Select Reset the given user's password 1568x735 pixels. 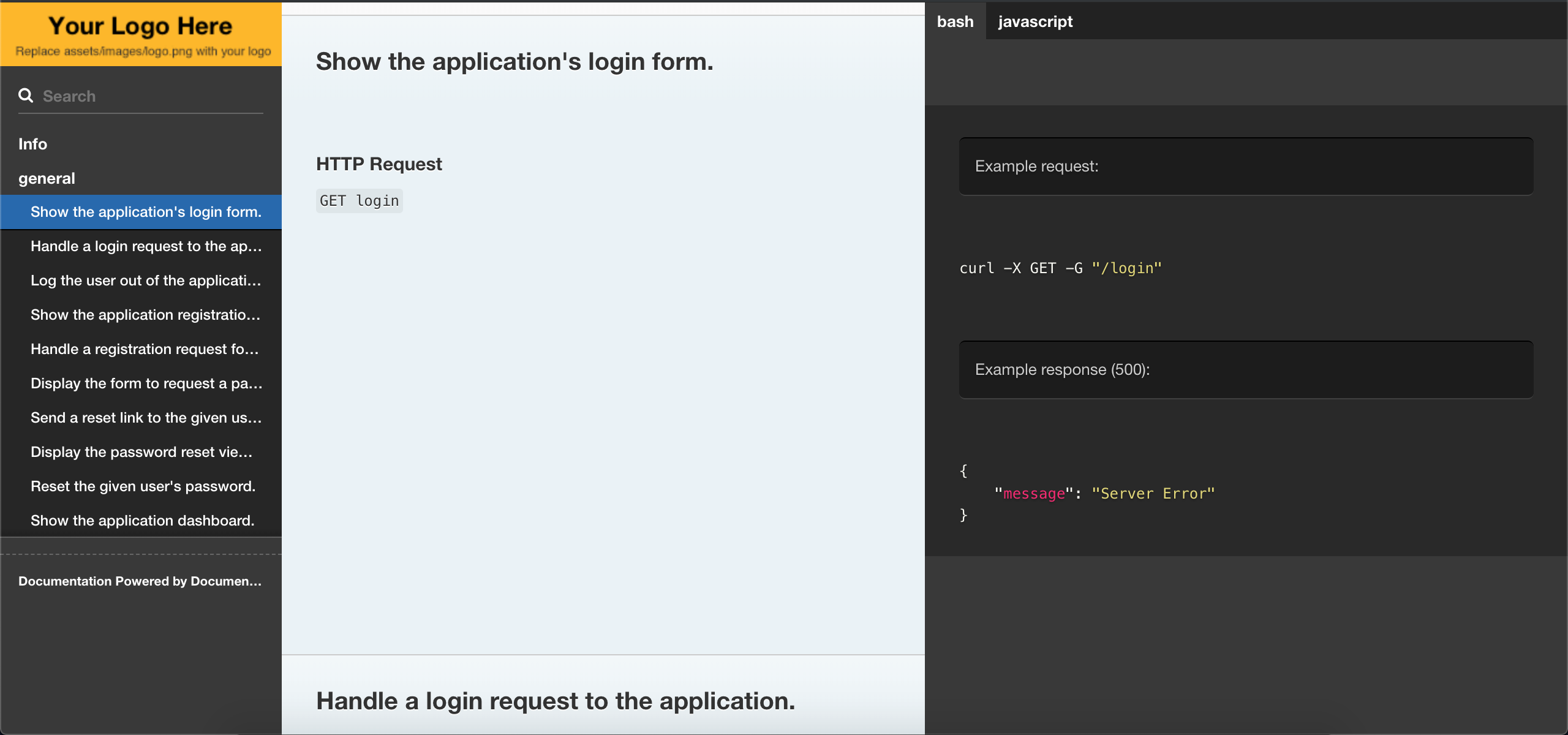[x=143, y=486]
